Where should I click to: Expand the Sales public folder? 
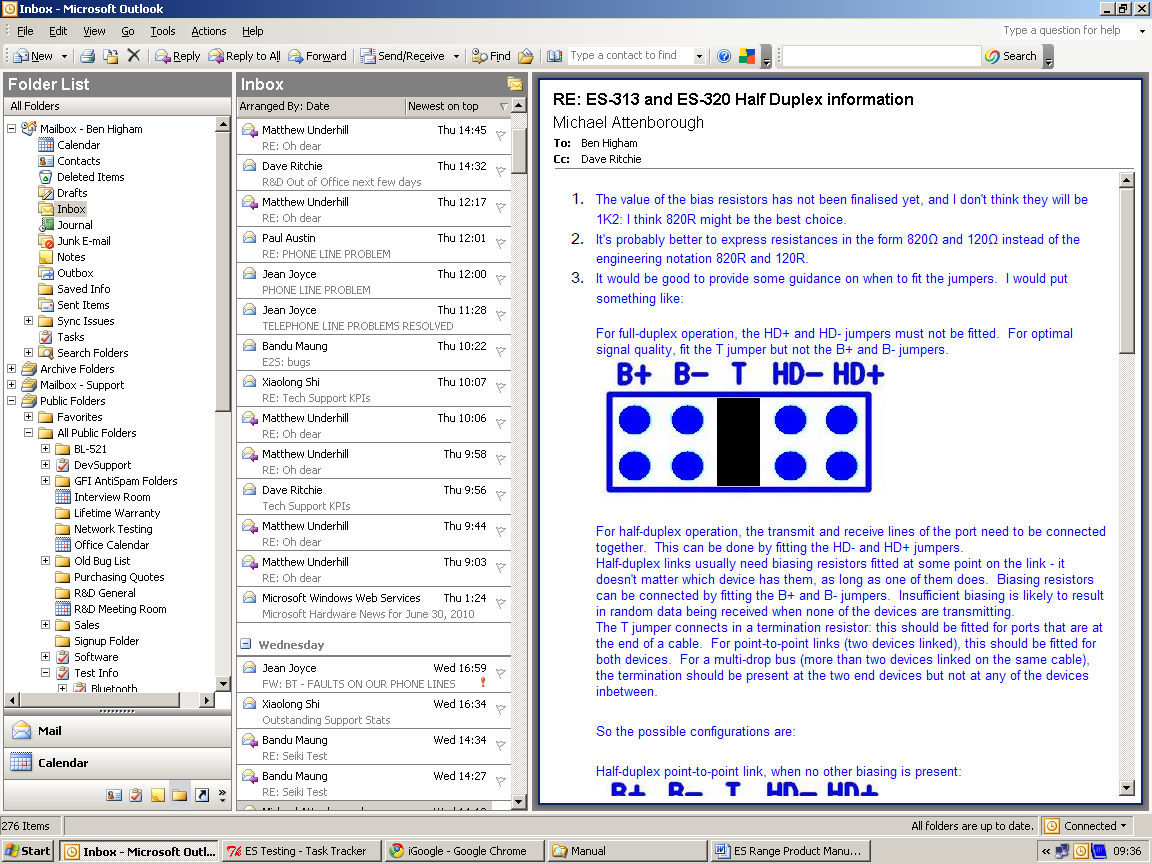tap(44, 625)
